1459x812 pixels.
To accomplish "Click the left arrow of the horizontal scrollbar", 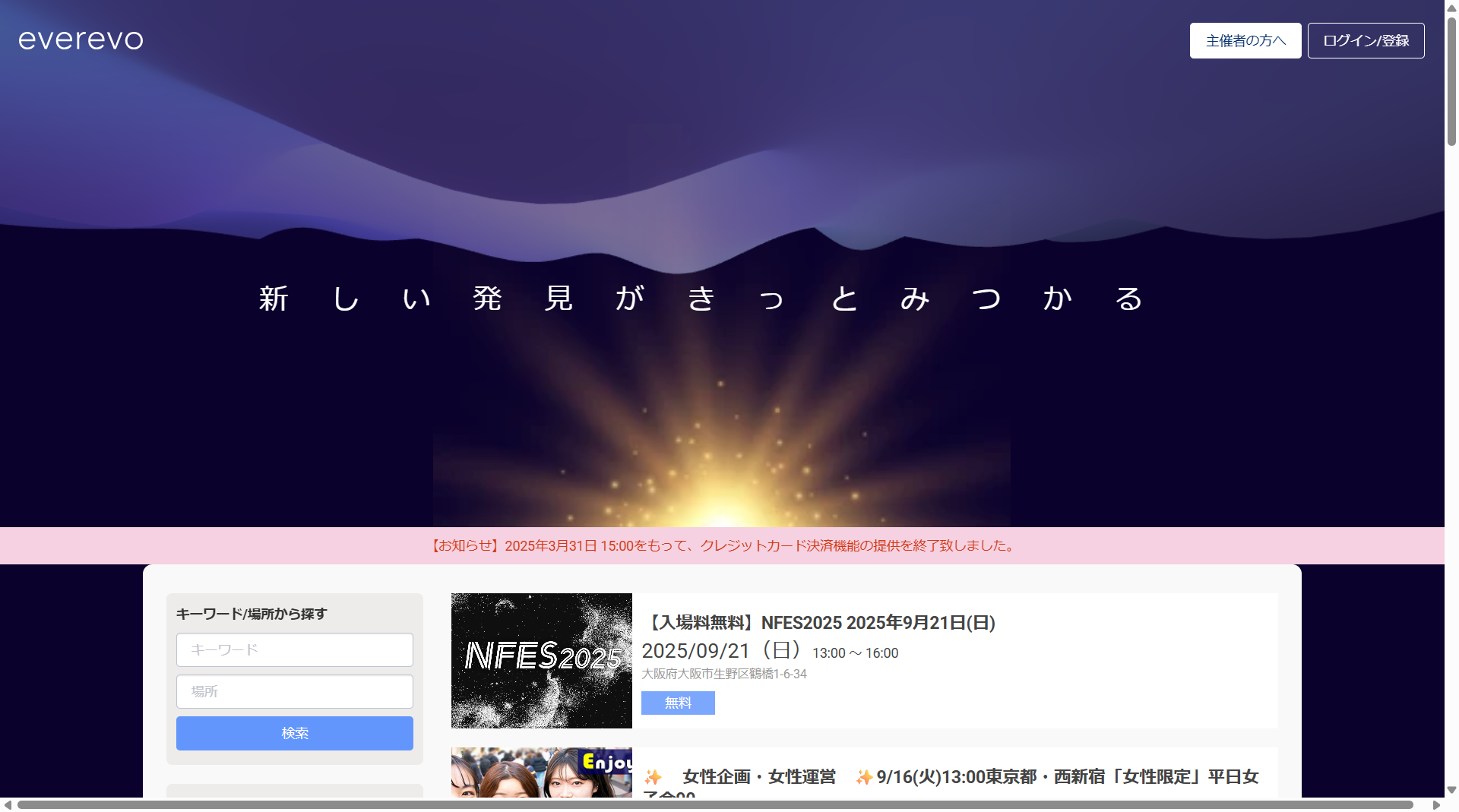I will [6, 806].
